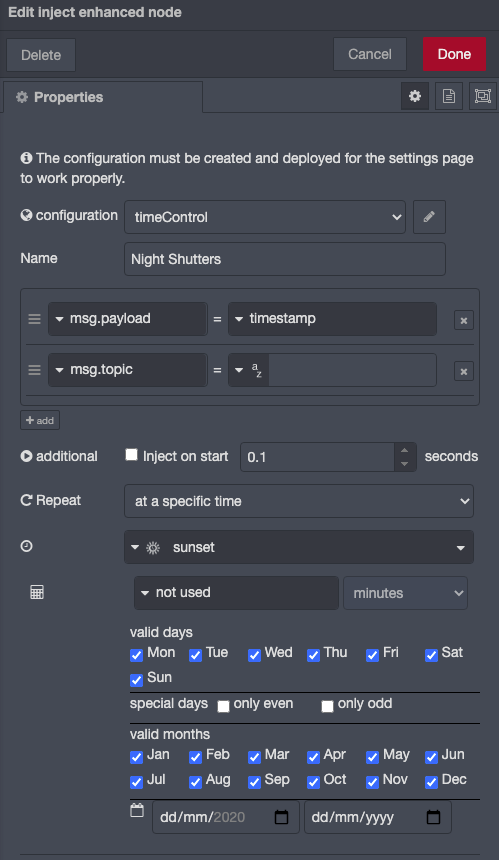Select the Properties tab
This screenshot has width=499, height=860.
click(x=103, y=97)
